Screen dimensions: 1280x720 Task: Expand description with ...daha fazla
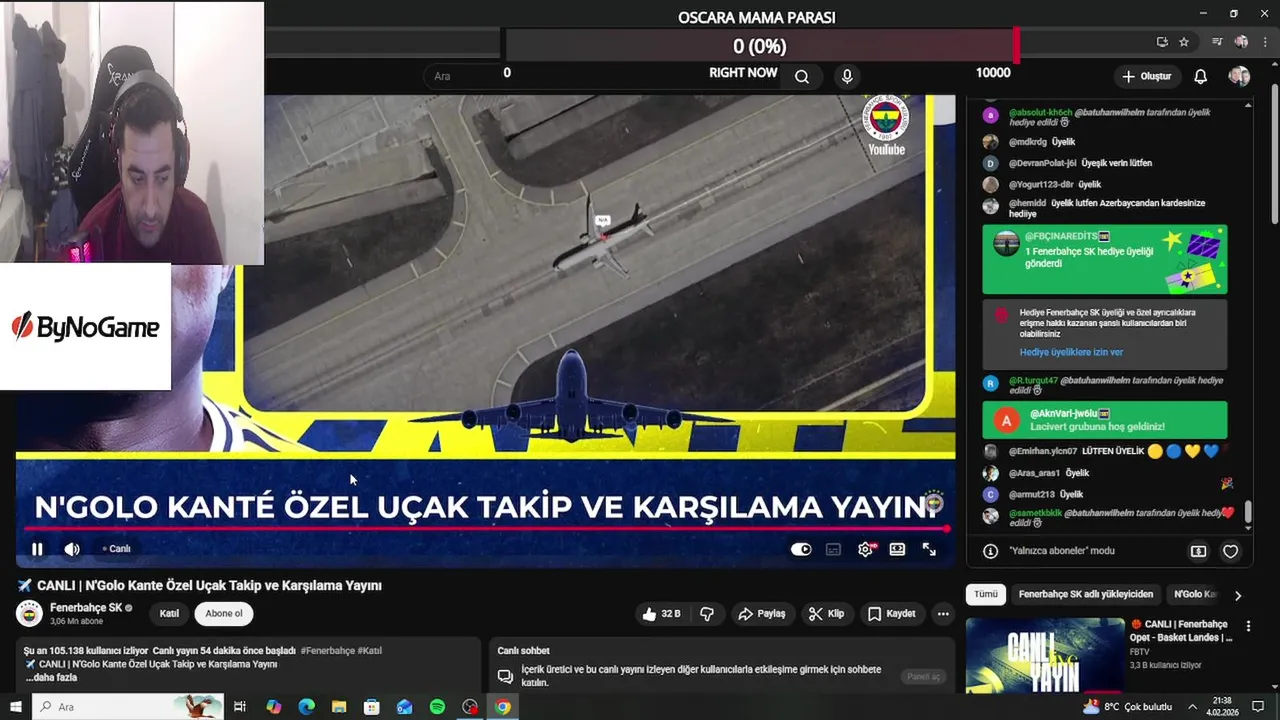(51, 677)
